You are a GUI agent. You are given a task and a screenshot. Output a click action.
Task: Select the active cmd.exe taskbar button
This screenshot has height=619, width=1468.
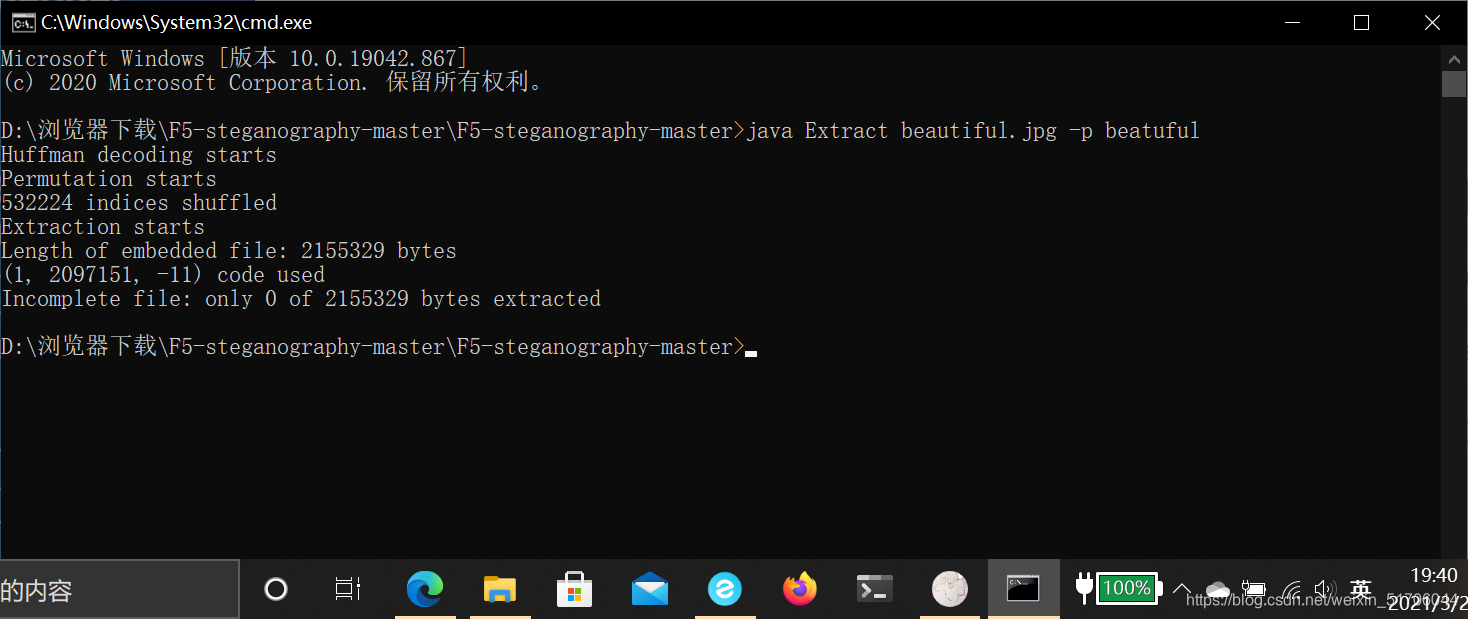point(1024,589)
